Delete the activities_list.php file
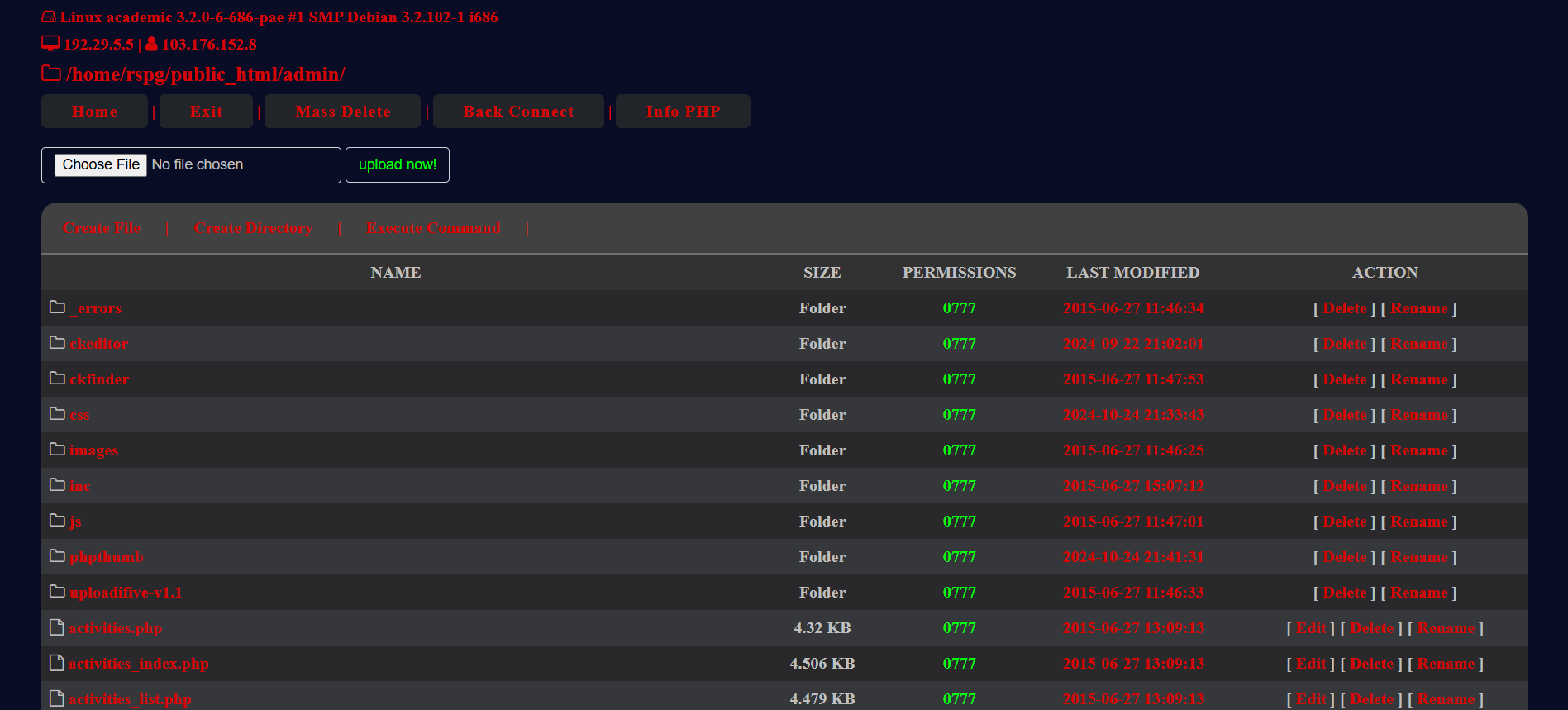Image resolution: width=1568 pixels, height=710 pixels. coord(1372,699)
